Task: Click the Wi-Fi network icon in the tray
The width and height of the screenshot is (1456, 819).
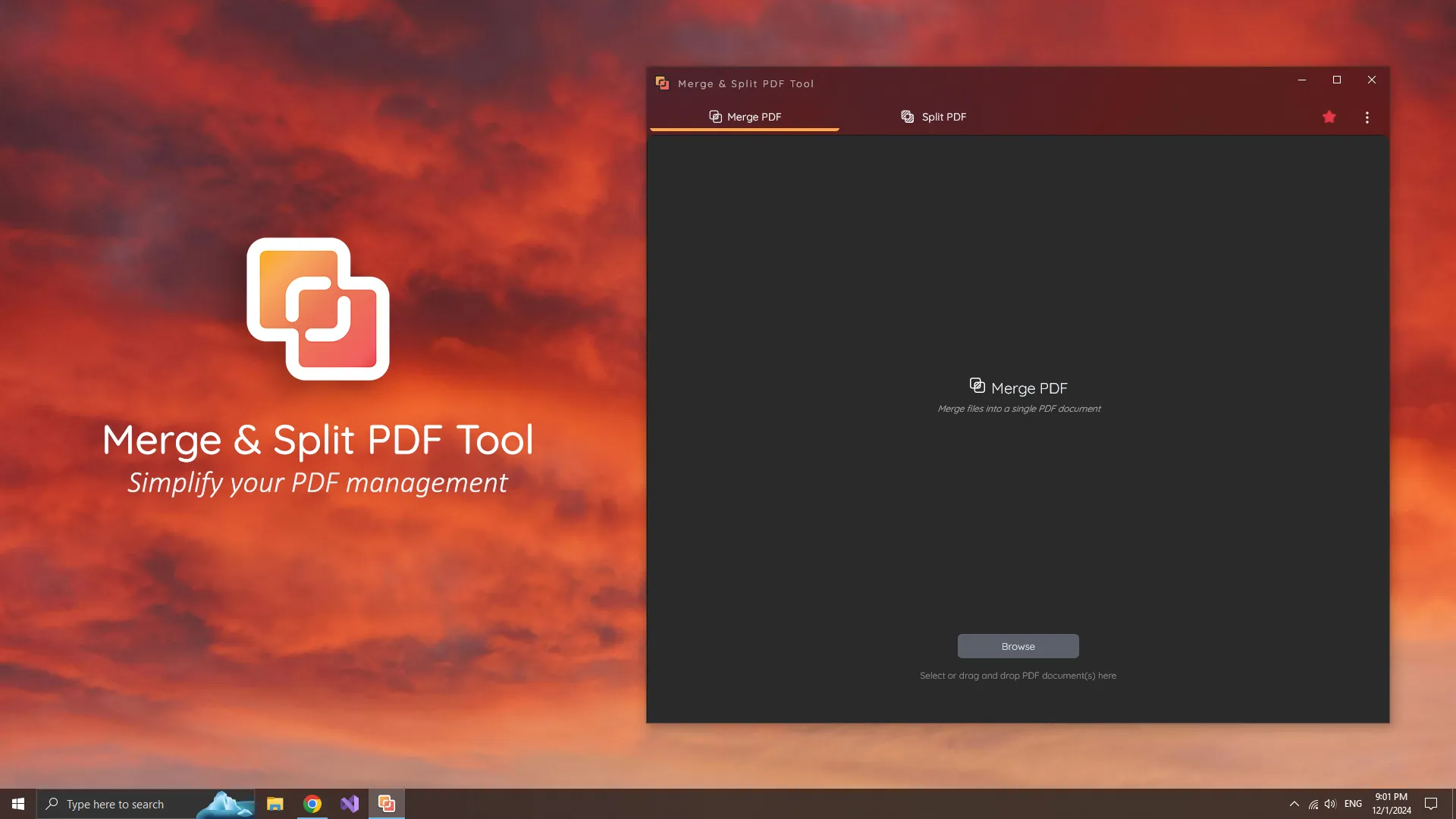Action: coord(1313,804)
